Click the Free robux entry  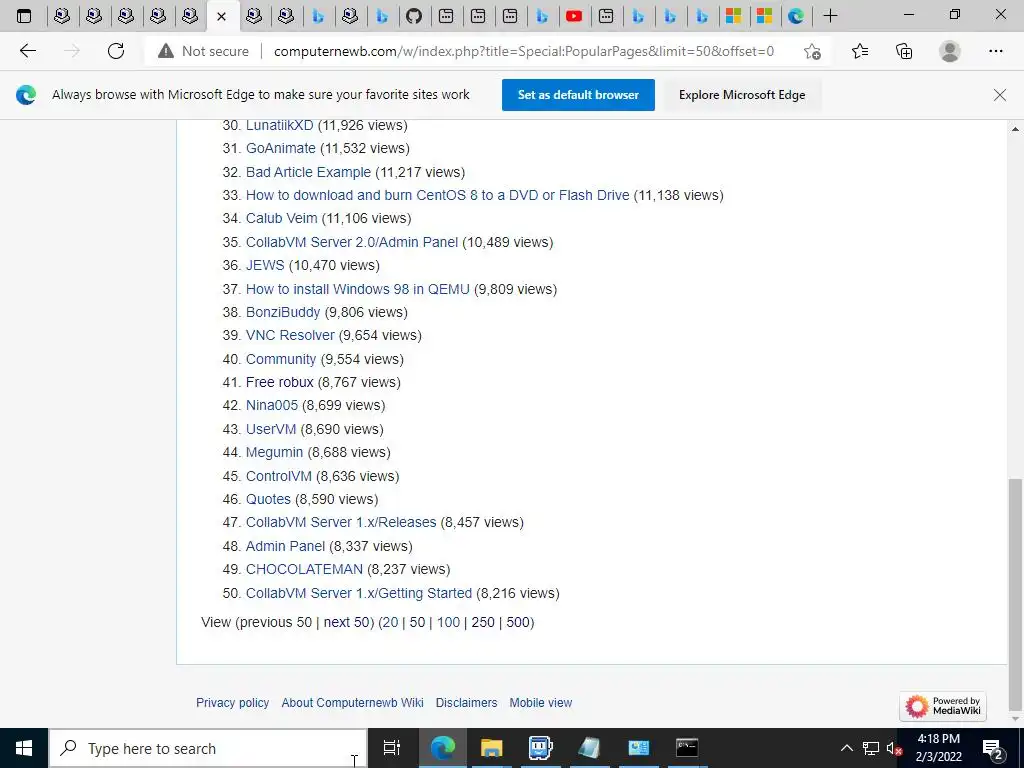[280, 382]
